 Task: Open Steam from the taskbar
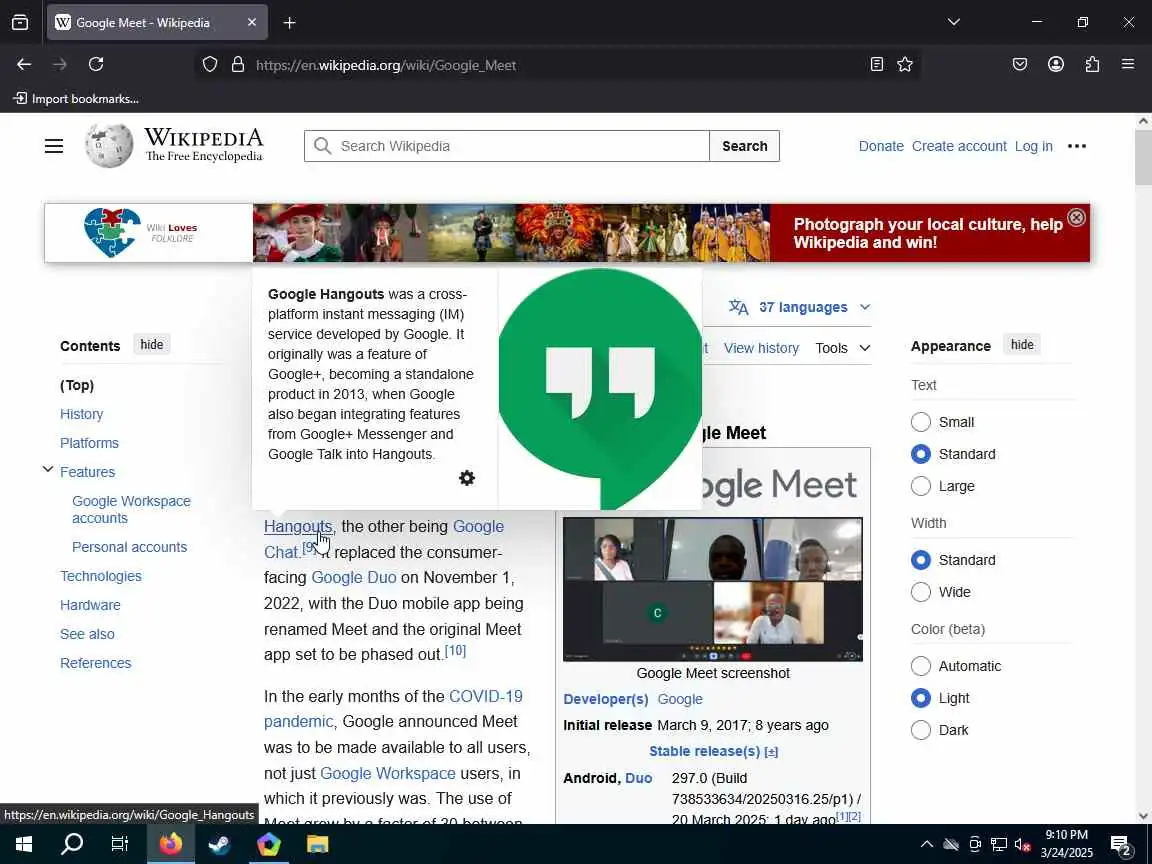[219, 844]
